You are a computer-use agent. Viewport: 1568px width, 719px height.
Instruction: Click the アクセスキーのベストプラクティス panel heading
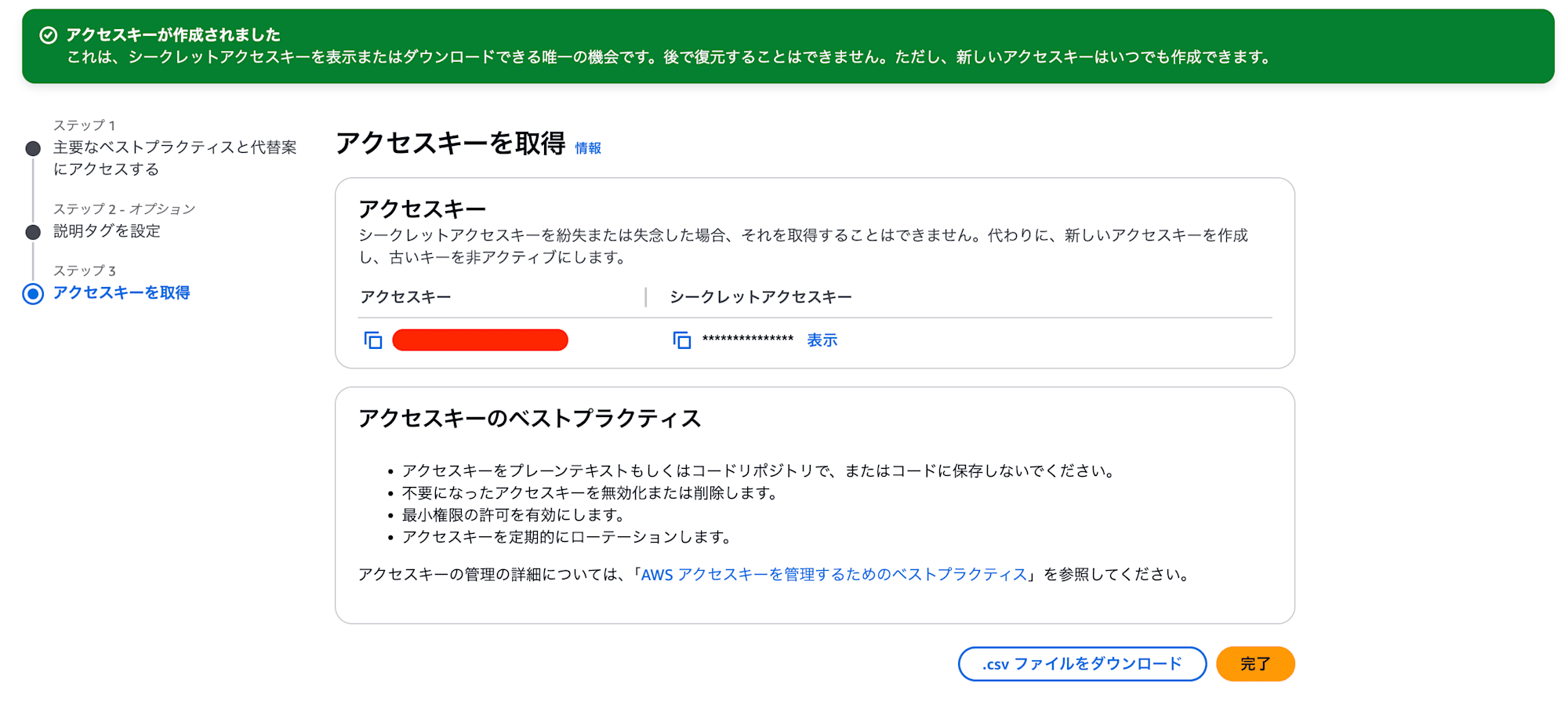click(529, 419)
